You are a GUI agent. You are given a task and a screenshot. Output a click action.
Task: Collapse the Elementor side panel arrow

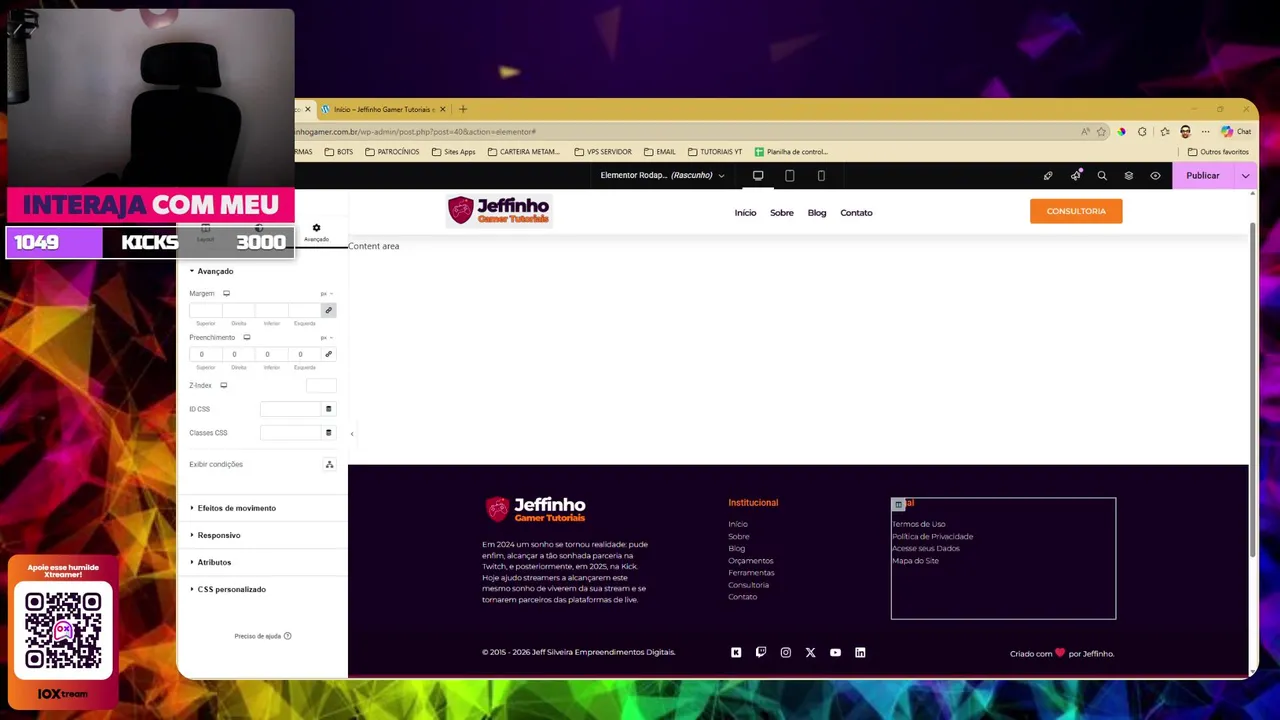(x=351, y=434)
